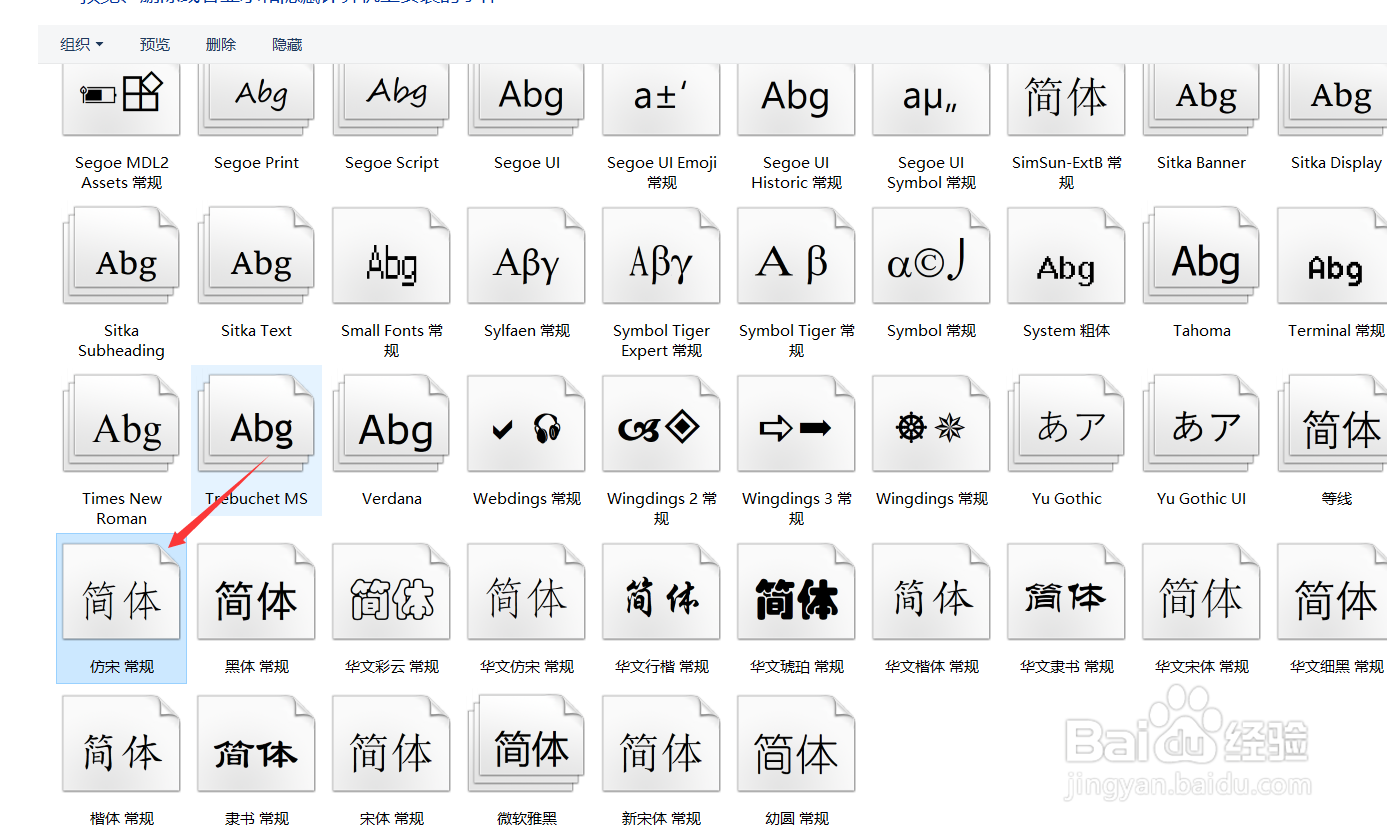
Task: Select the 宋体 常规 font icon
Action: [391, 743]
